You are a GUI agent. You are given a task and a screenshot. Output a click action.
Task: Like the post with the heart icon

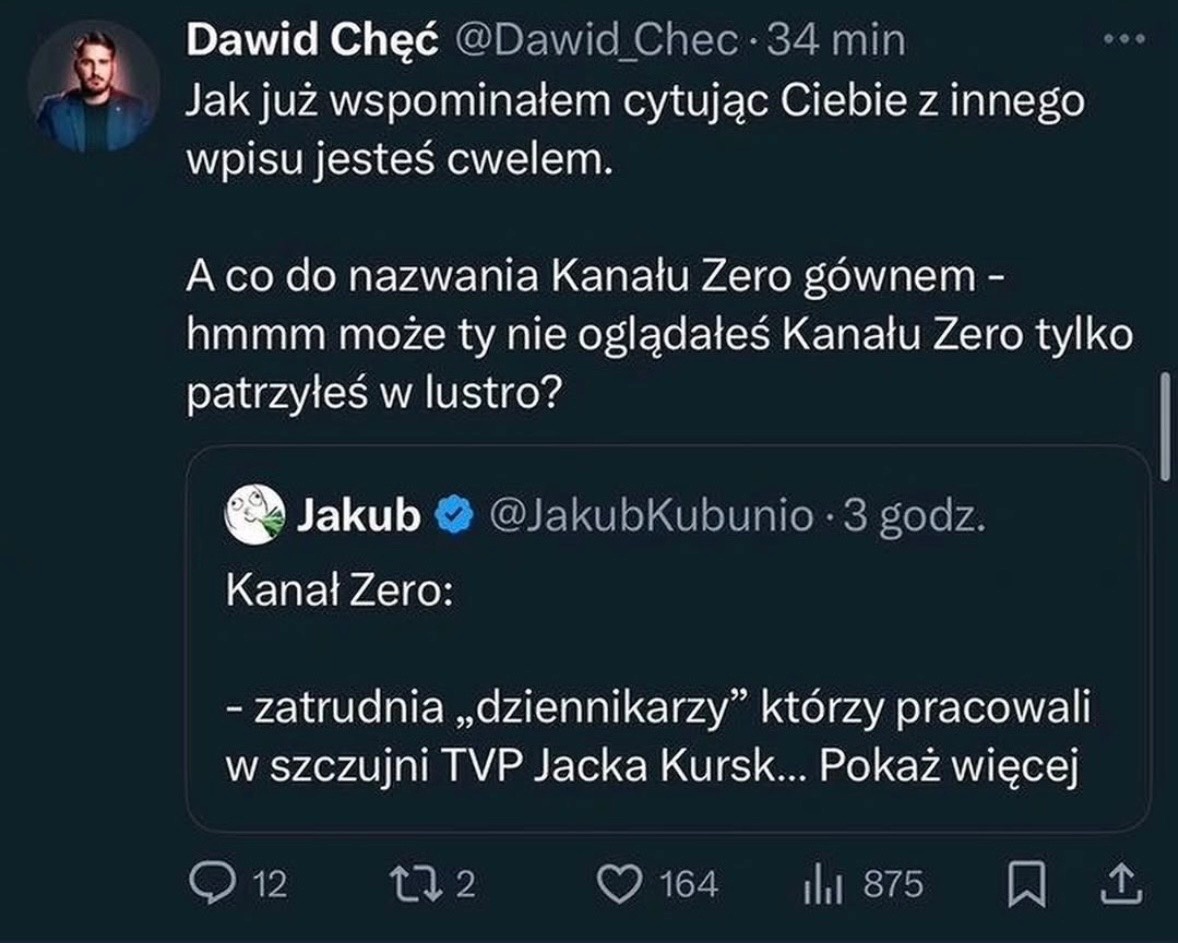[x=620, y=883]
